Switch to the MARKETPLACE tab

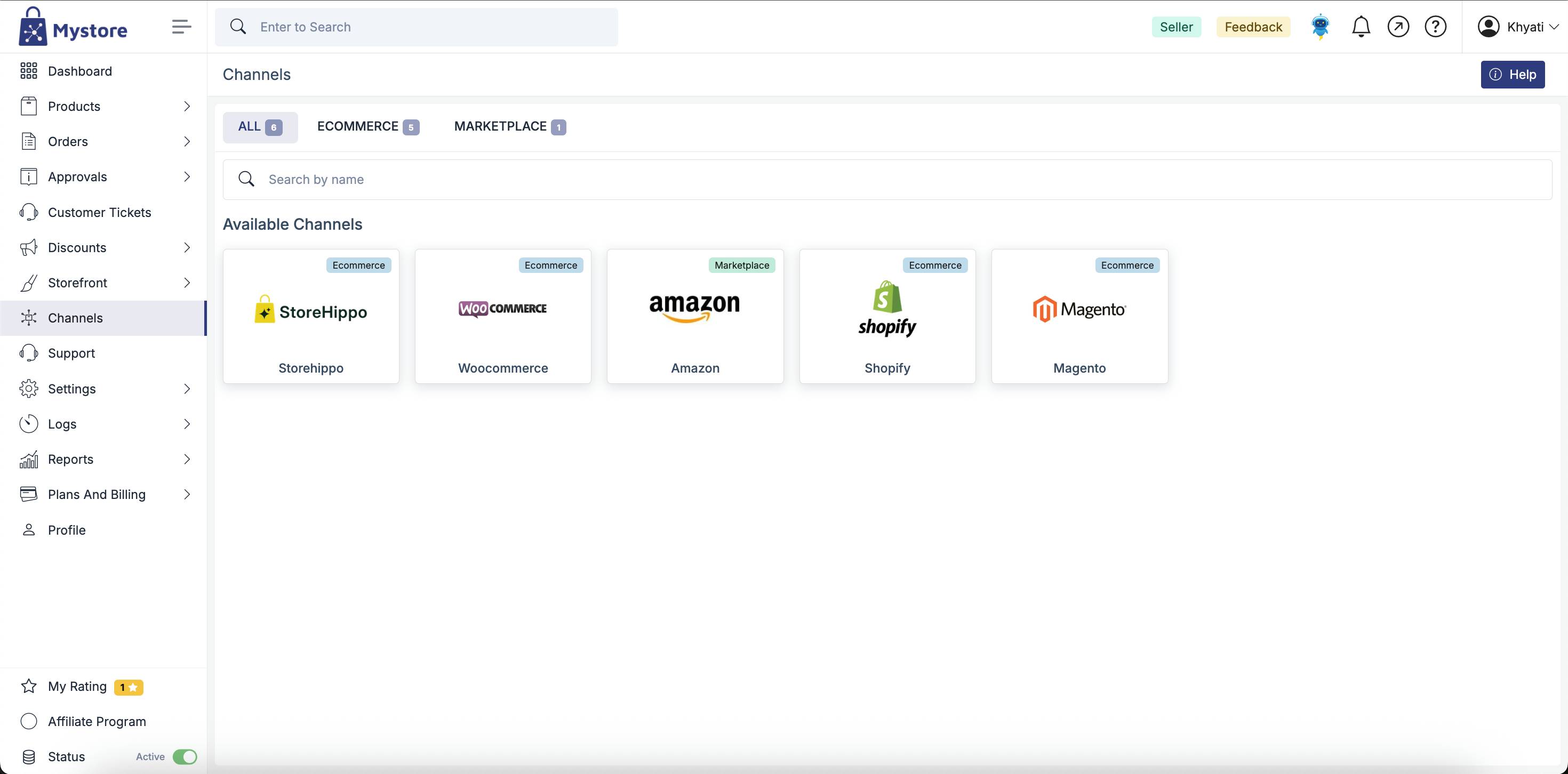point(509,126)
